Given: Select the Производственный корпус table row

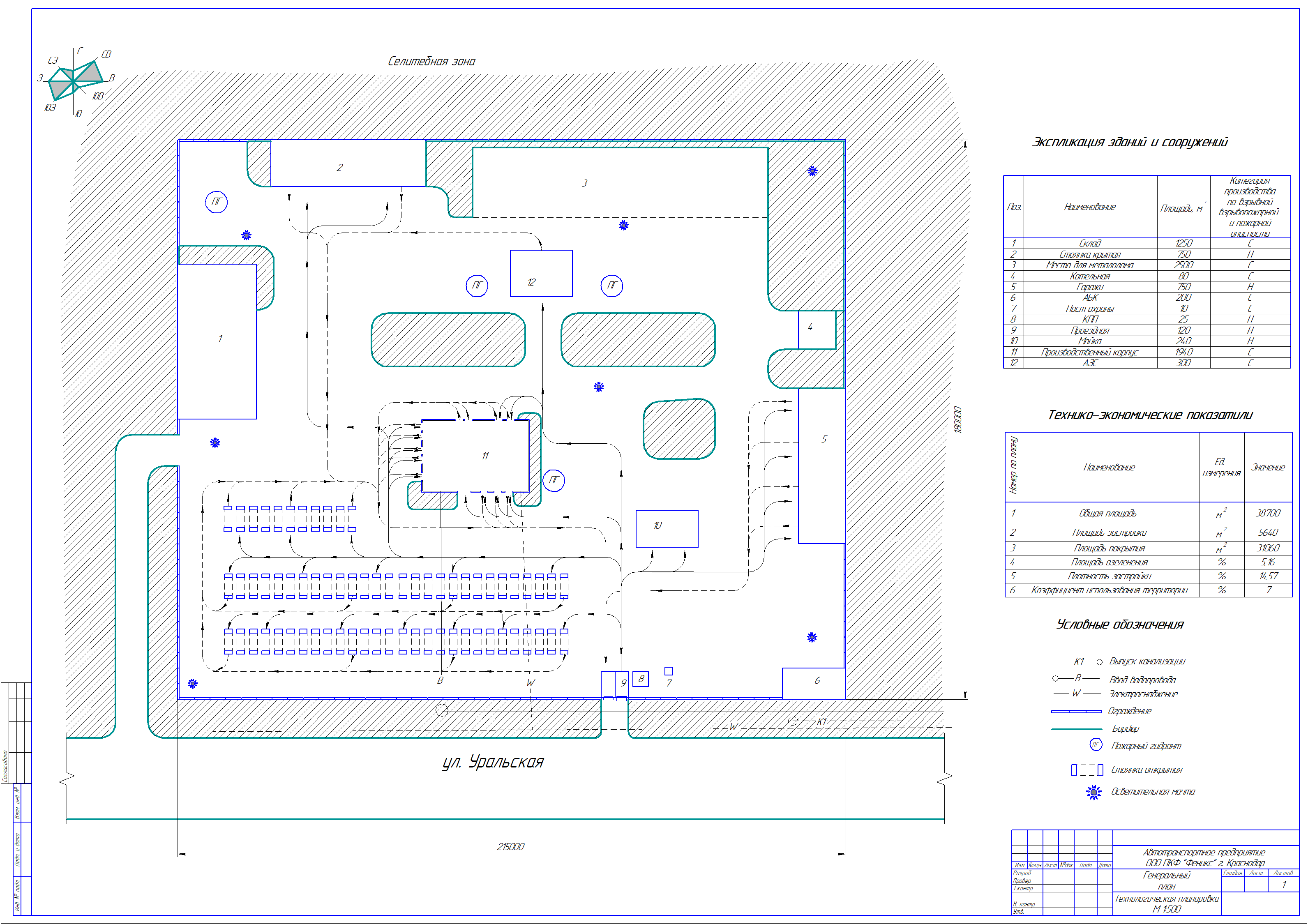Looking at the screenshot, I should [1089, 352].
